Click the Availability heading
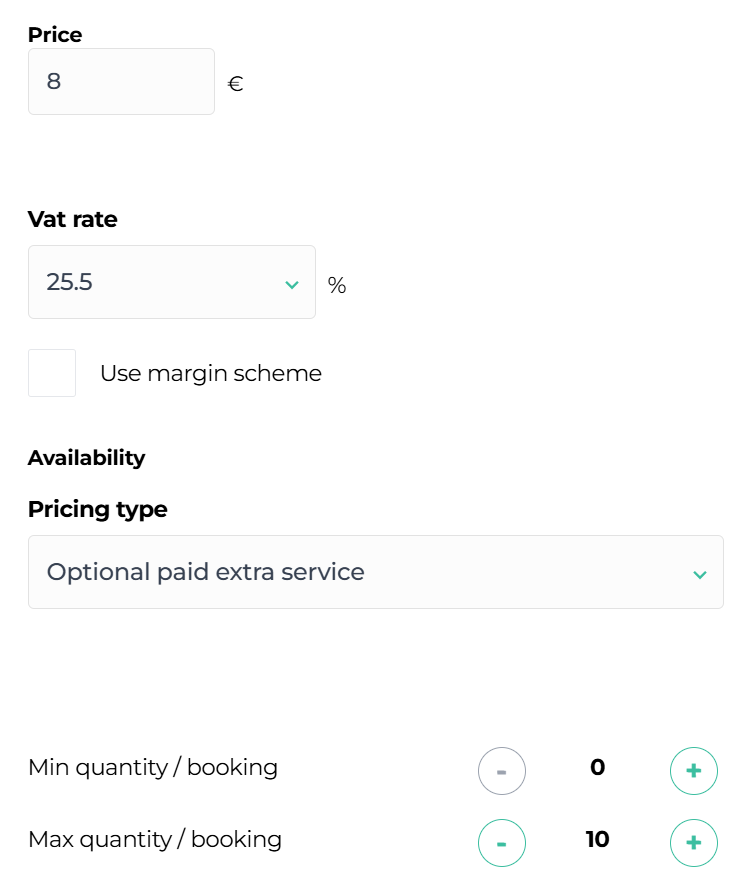Viewport: 751px width, 895px height. pos(86,458)
